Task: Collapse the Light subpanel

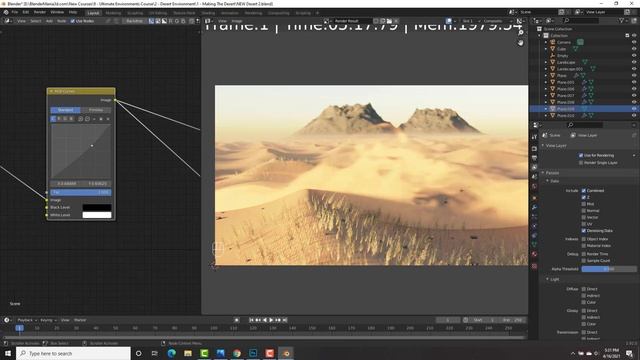Action: point(548,279)
